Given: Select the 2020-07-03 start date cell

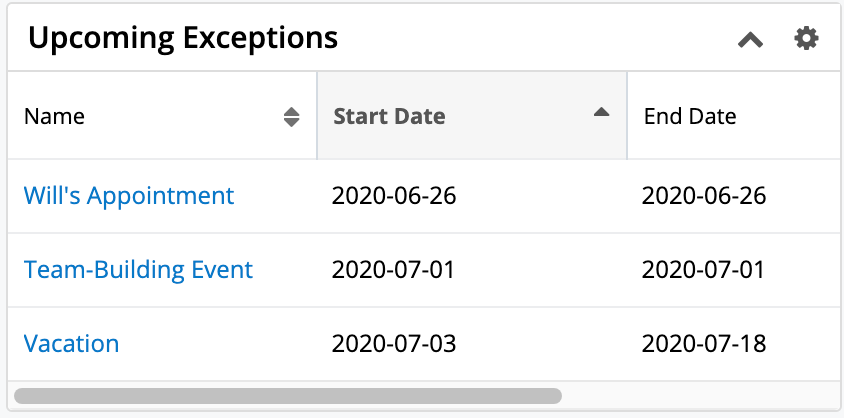Looking at the screenshot, I should click(x=394, y=345).
